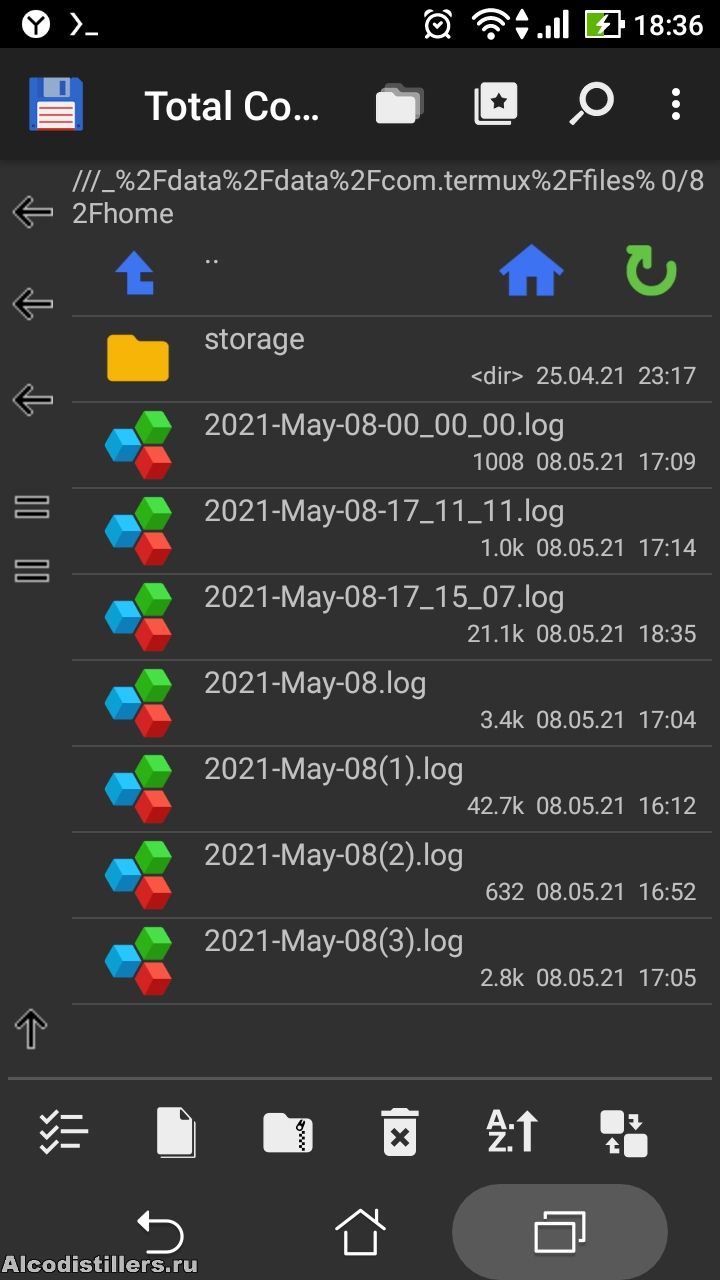
Task: Open file 2021-May-08-00_00_00.log
Action: [x=384, y=426]
